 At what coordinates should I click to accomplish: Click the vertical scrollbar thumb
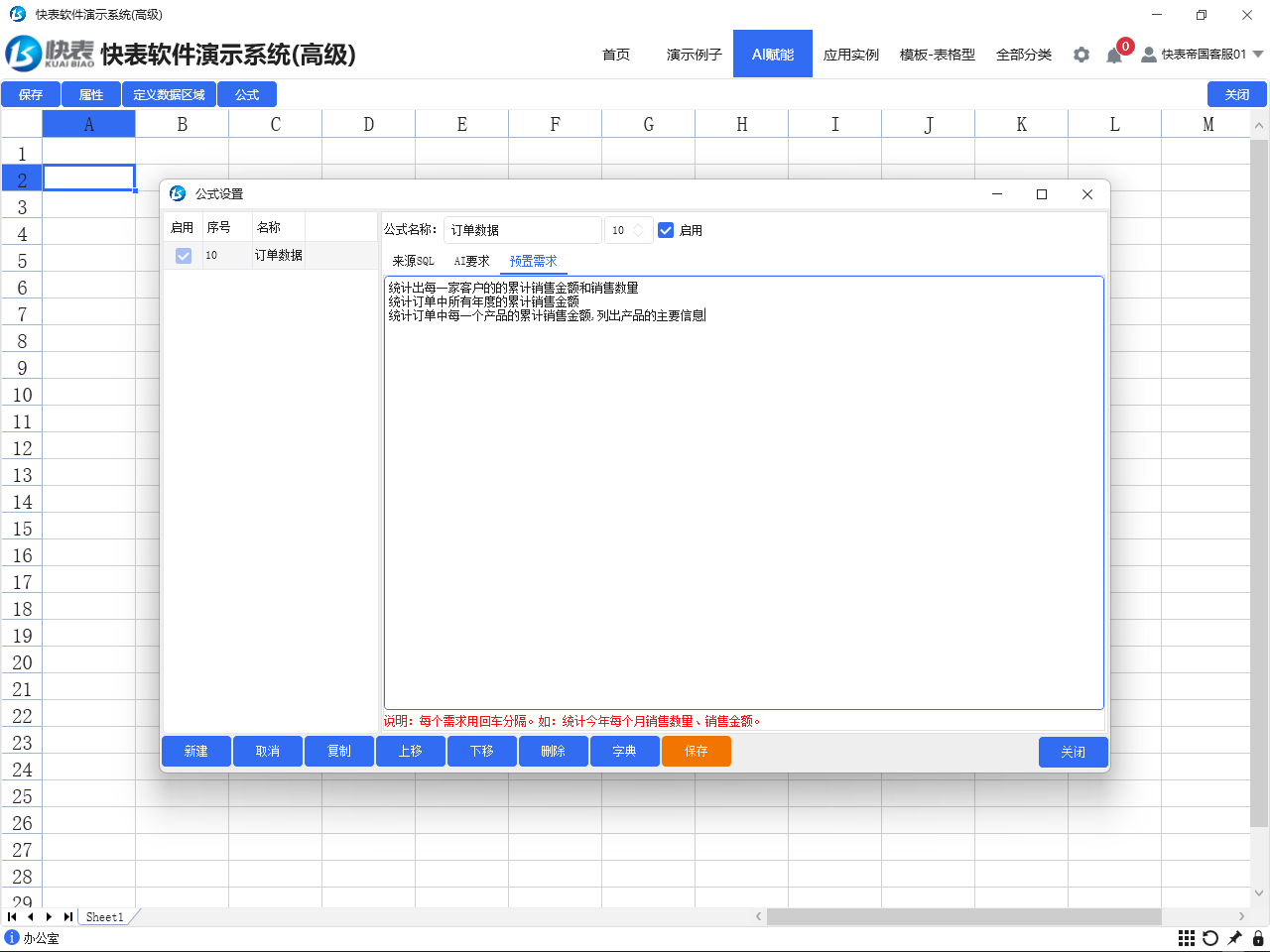[x=1259, y=483]
